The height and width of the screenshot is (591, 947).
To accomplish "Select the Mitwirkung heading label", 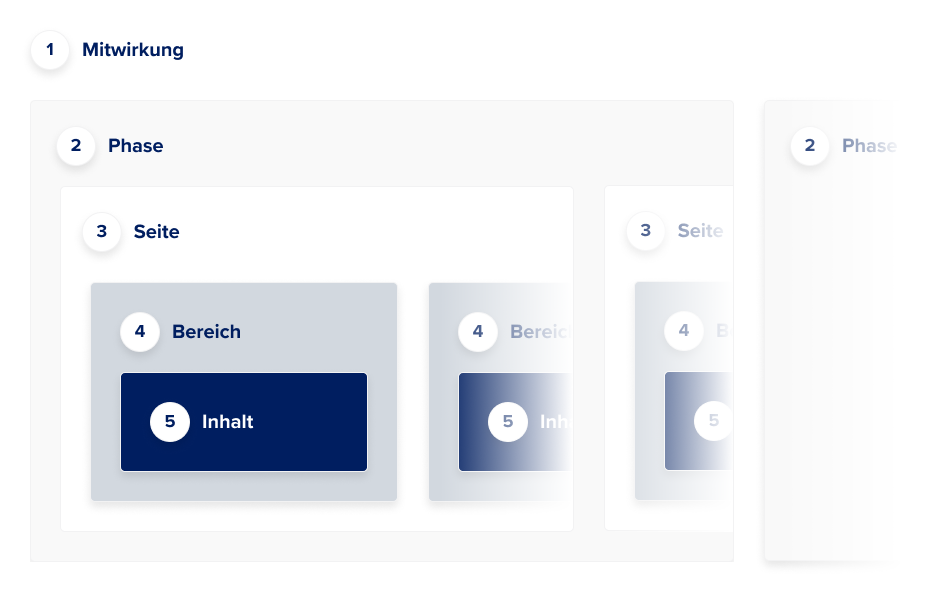I will point(133,50).
